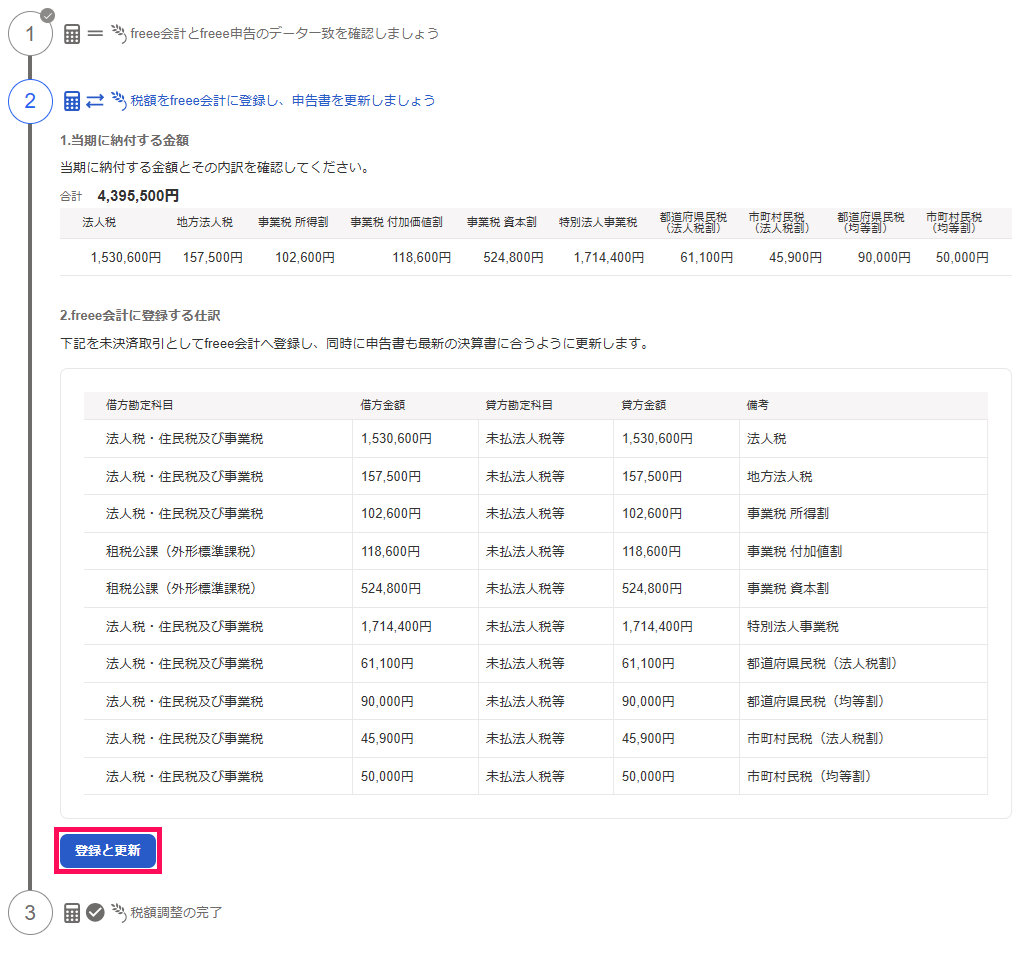Click the remark 地方法人税 in the journal table
Viewport: 1023px width, 953px height.
[780, 477]
